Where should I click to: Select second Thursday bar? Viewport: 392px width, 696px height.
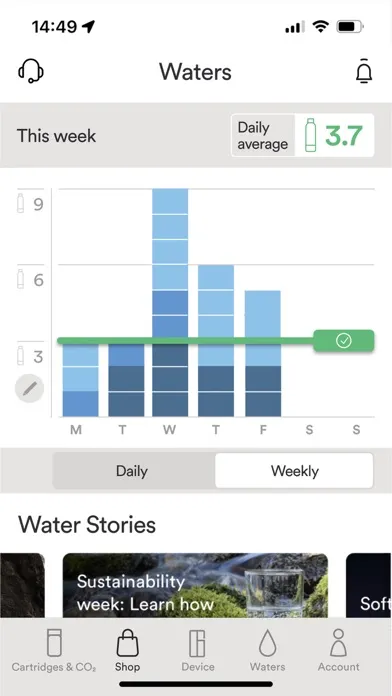[x=216, y=341]
